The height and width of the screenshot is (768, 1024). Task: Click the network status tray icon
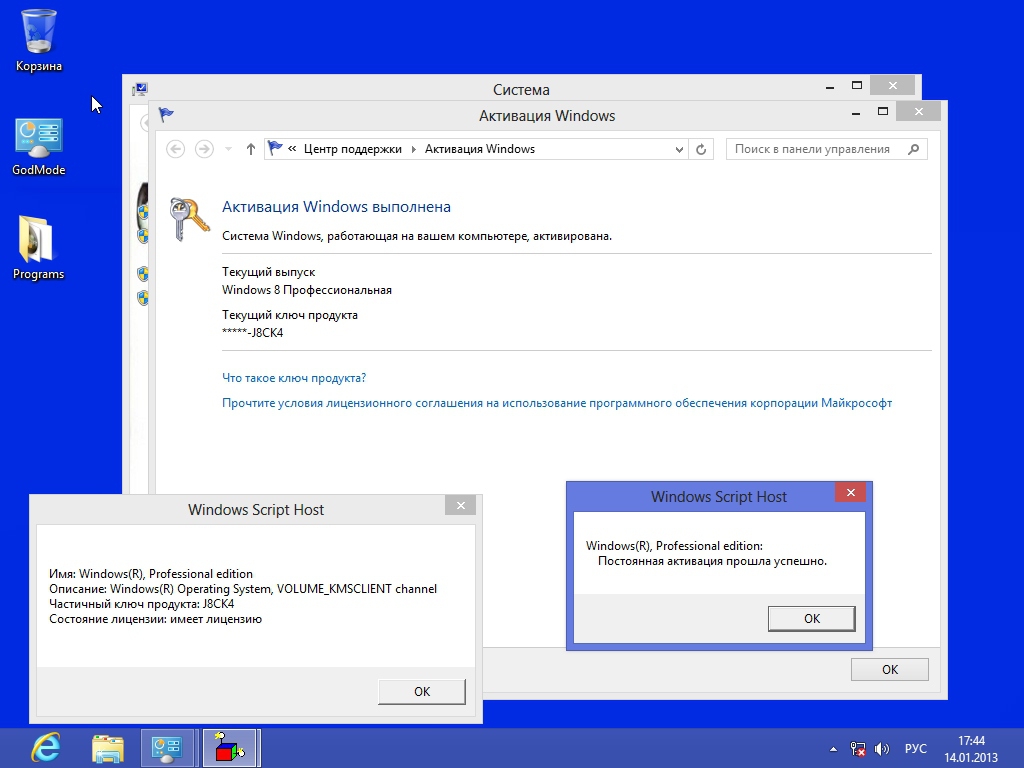(x=857, y=749)
